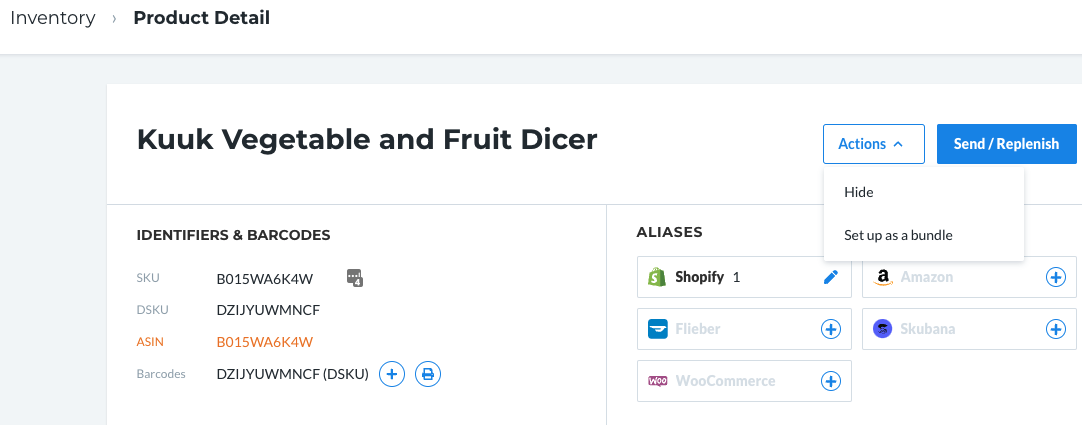
Task: Click the Send / Replenish button
Action: tap(1006, 144)
